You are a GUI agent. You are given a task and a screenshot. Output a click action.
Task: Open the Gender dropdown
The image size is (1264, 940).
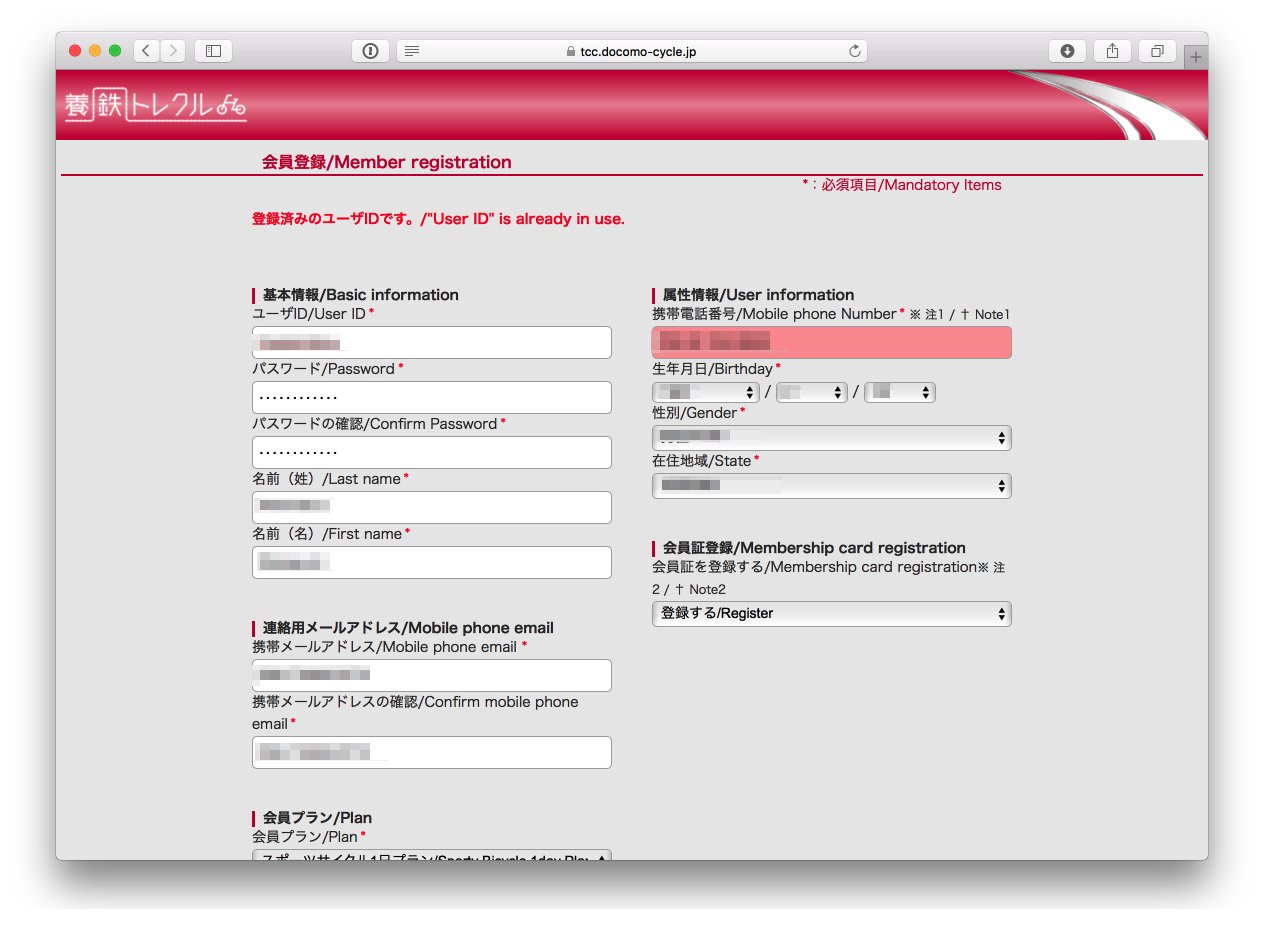831,438
